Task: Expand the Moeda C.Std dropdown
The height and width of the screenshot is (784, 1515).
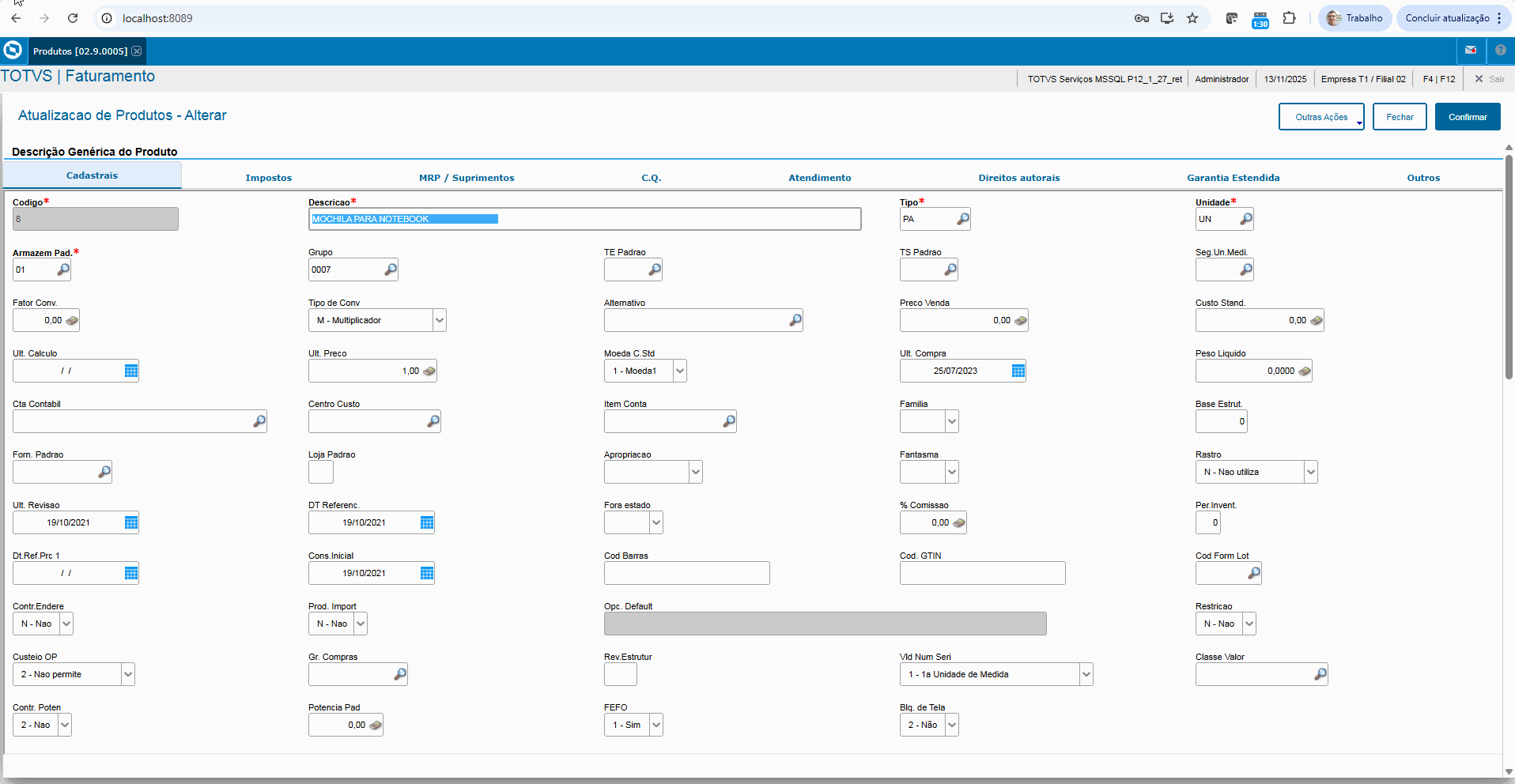Action: 680,371
